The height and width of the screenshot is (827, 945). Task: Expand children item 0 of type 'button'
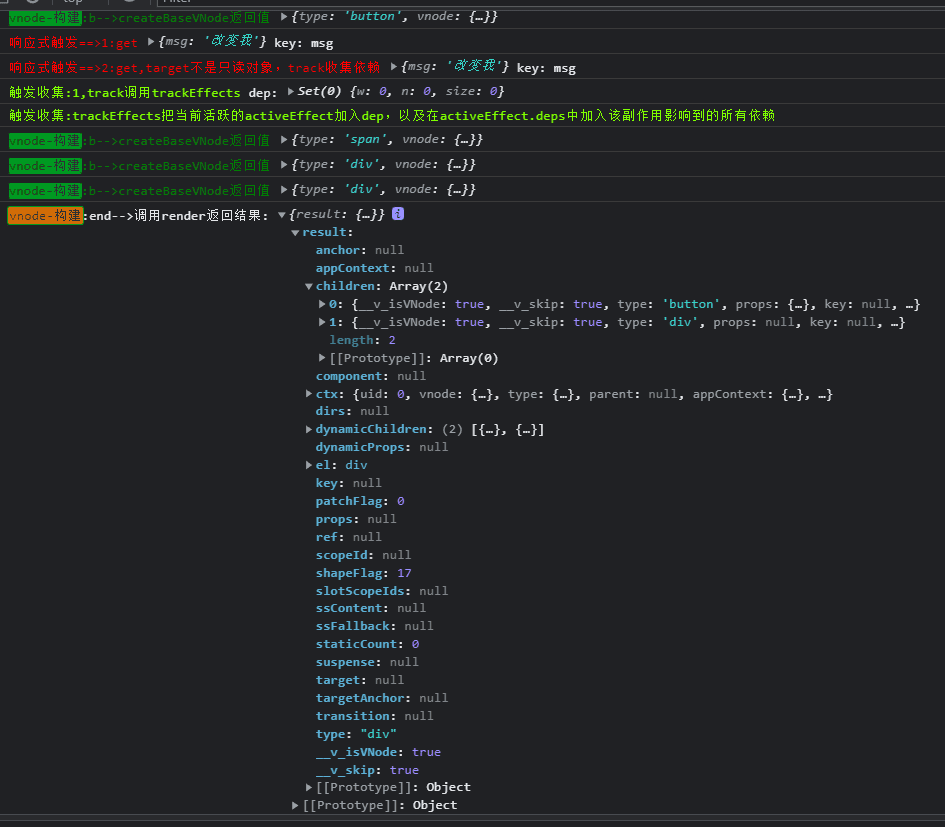(x=322, y=304)
